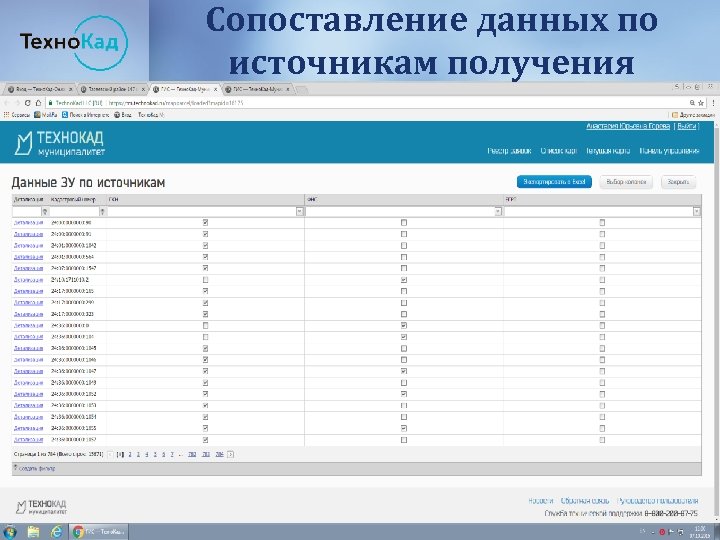The width and height of the screenshot is (720, 540).
Task: Close the active ГИС Технокад browser tab
Action: point(215,89)
